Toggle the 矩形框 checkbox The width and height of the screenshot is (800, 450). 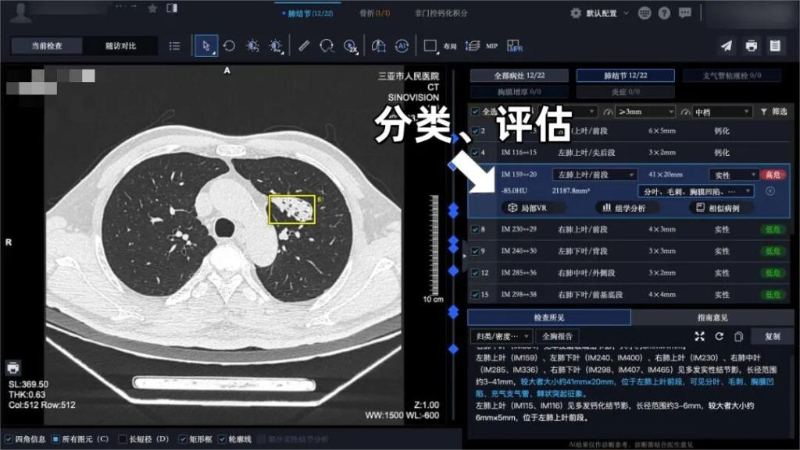tap(182, 438)
